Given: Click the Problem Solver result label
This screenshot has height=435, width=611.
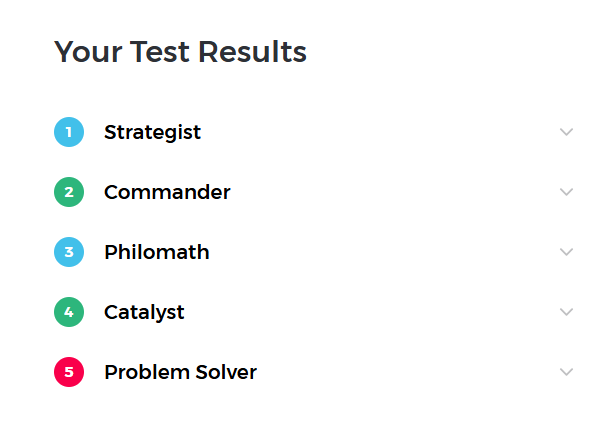Looking at the screenshot, I should click(180, 372).
